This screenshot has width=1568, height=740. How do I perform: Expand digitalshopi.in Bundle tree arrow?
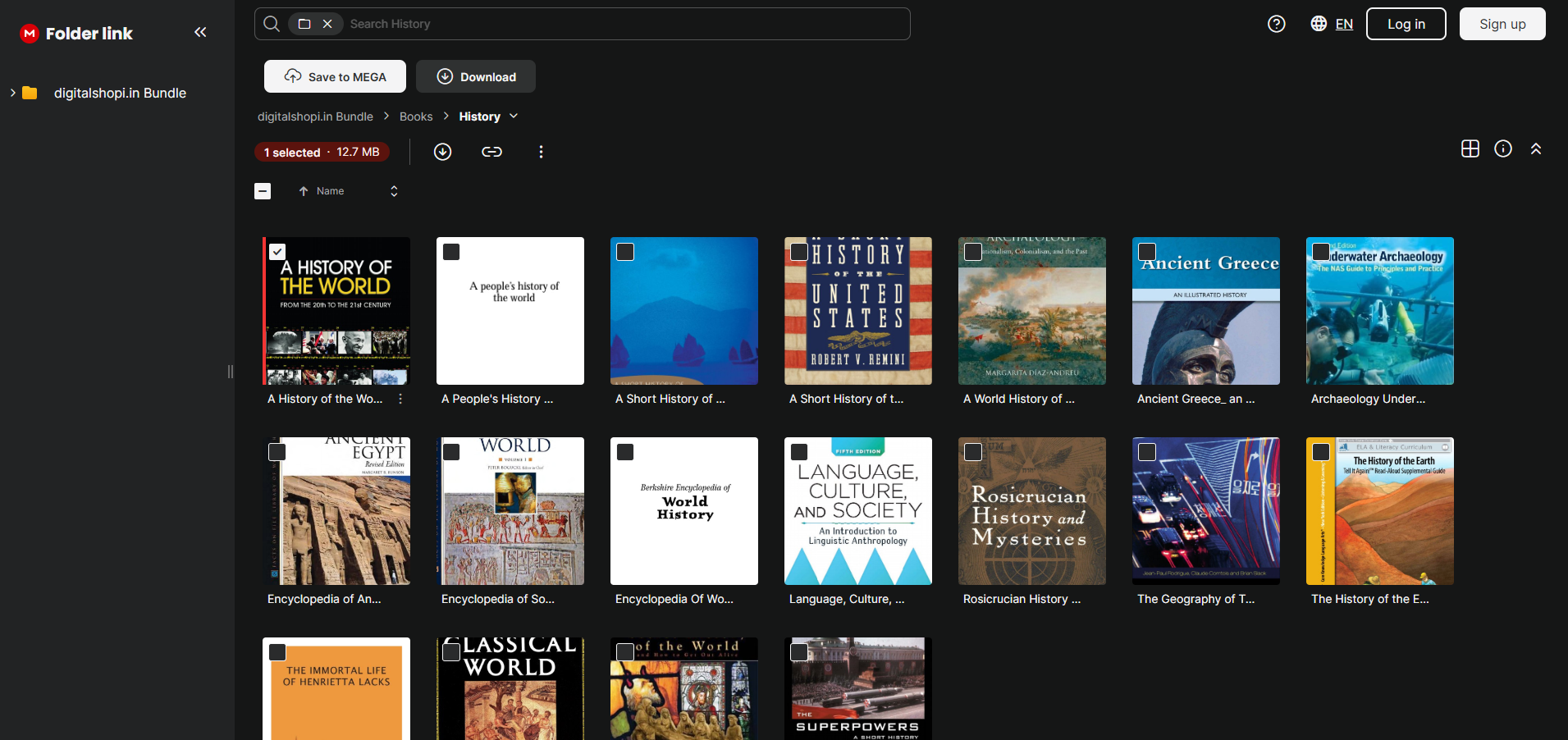coord(12,93)
